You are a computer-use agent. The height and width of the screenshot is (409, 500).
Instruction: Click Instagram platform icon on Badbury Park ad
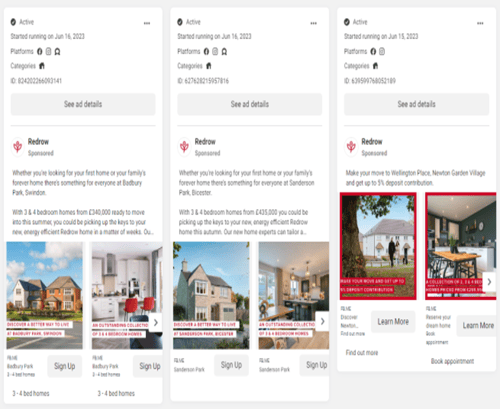pos(48,51)
